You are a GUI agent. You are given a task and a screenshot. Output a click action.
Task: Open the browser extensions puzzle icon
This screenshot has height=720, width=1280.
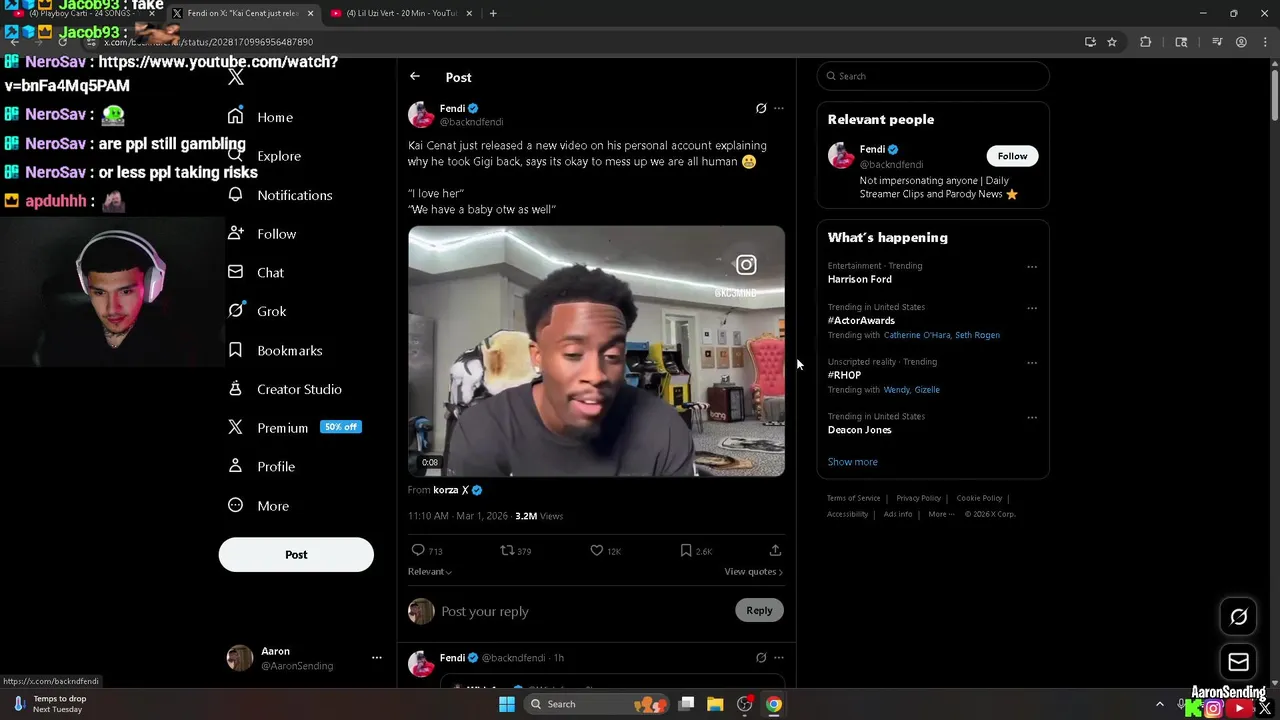click(x=1146, y=42)
